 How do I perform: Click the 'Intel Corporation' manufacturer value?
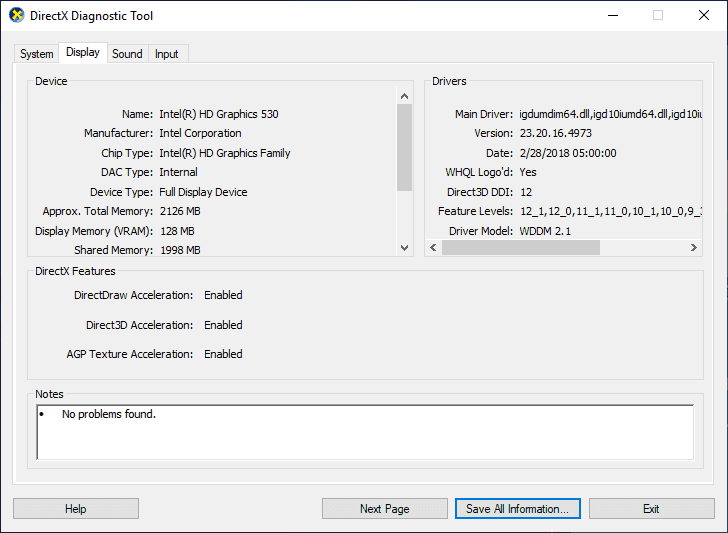[x=200, y=133]
